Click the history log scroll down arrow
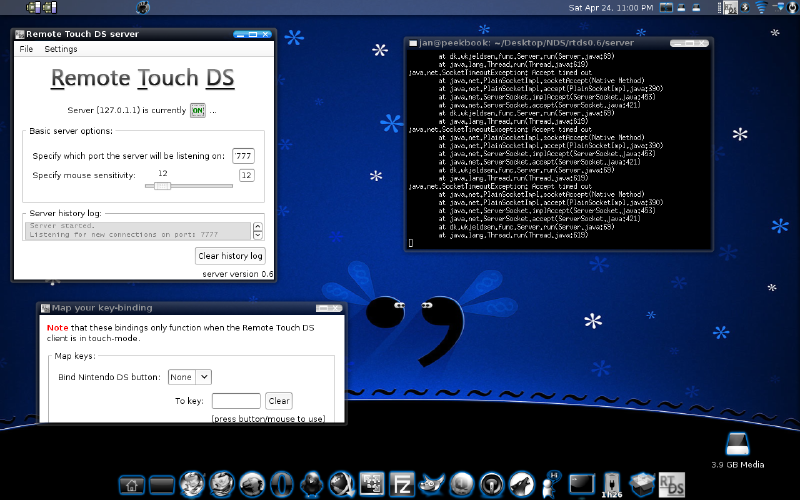800x500 pixels. [x=258, y=235]
